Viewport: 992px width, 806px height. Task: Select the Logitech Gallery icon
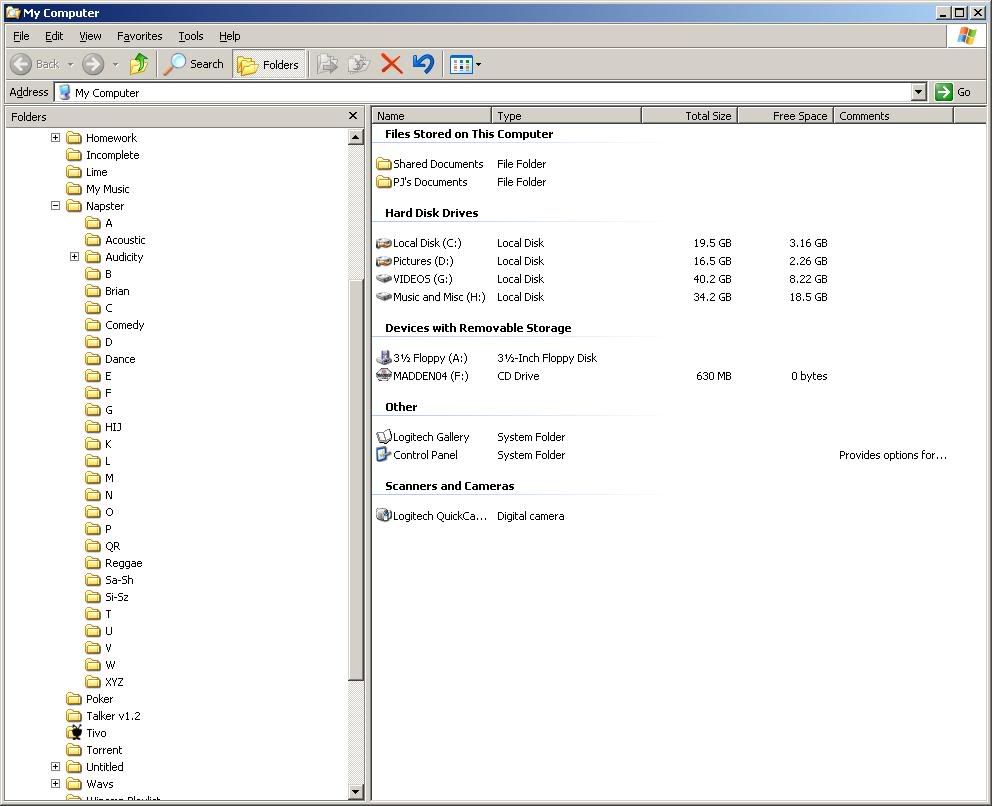coord(383,437)
